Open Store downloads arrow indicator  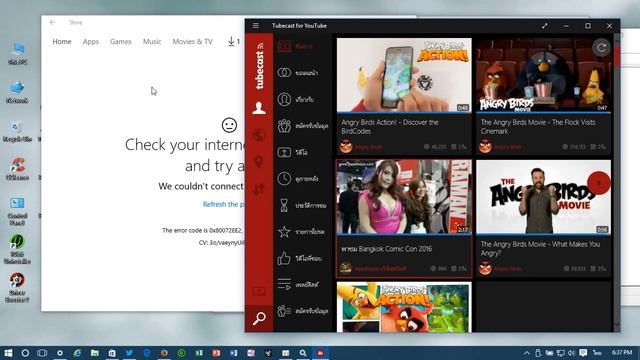pyautogui.click(x=233, y=41)
